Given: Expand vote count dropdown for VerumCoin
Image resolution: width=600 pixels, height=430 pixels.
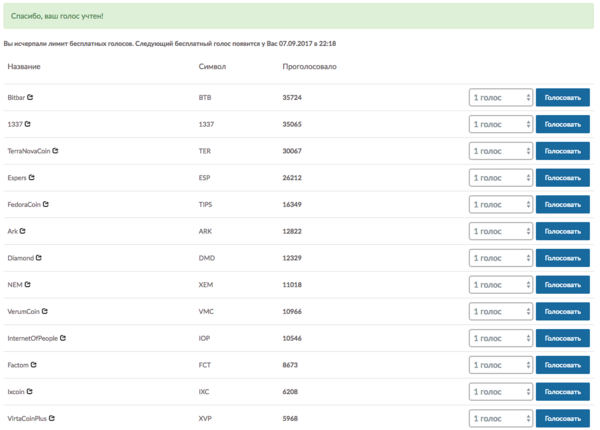Looking at the screenshot, I should click(501, 312).
